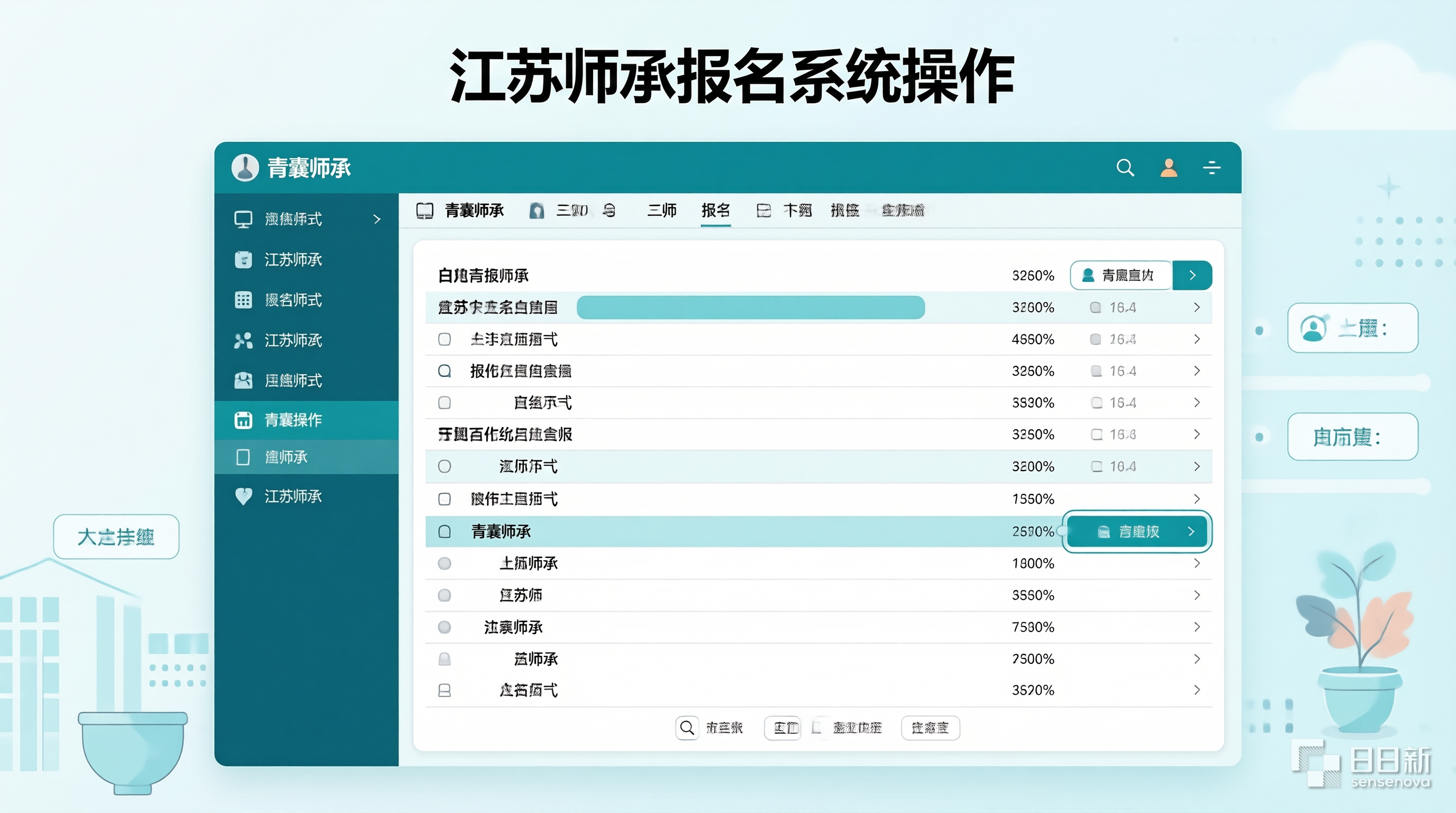
Task: Select the sidebar 江苏师承 people icon item
Action: tap(243, 340)
